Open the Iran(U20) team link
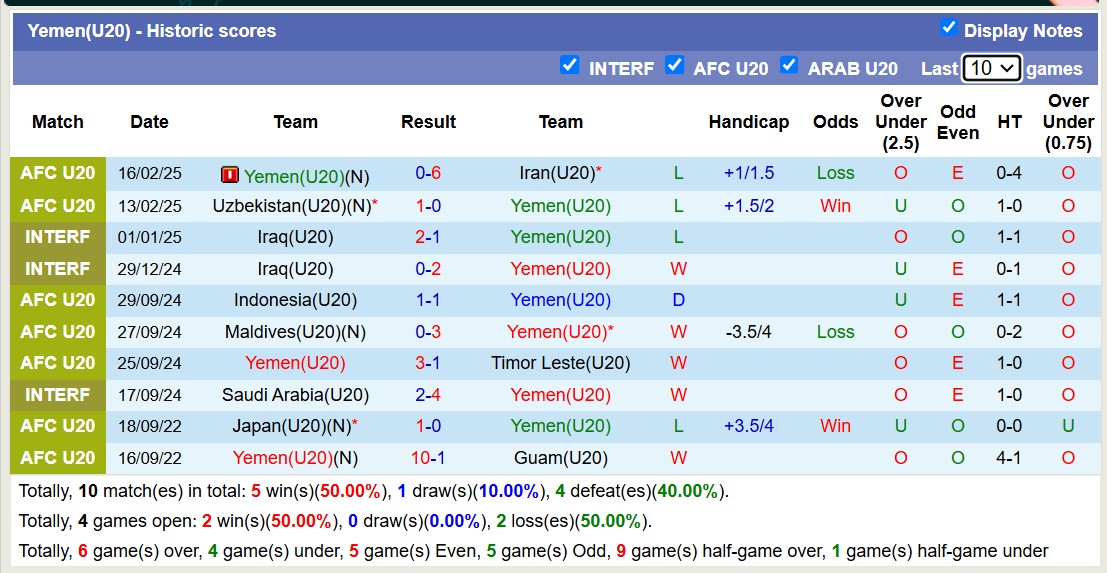The width and height of the screenshot is (1107, 573). point(557,173)
